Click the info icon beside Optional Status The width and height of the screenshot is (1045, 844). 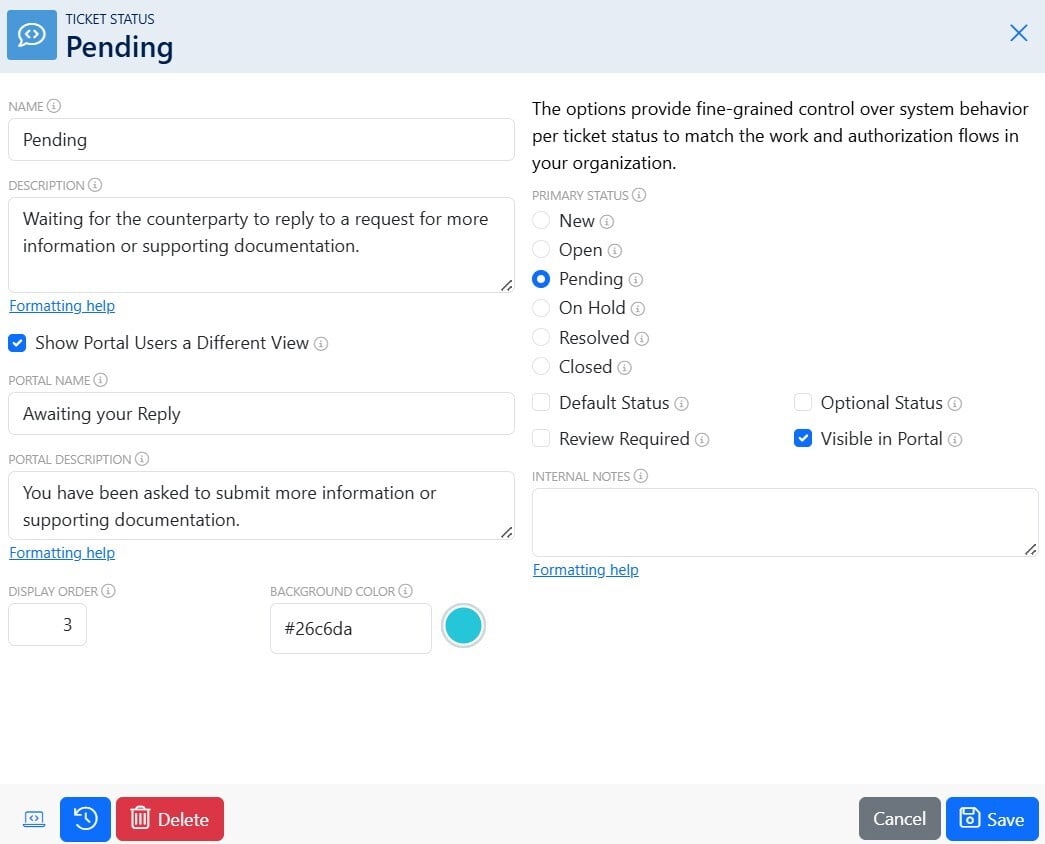tap(955, 403)
